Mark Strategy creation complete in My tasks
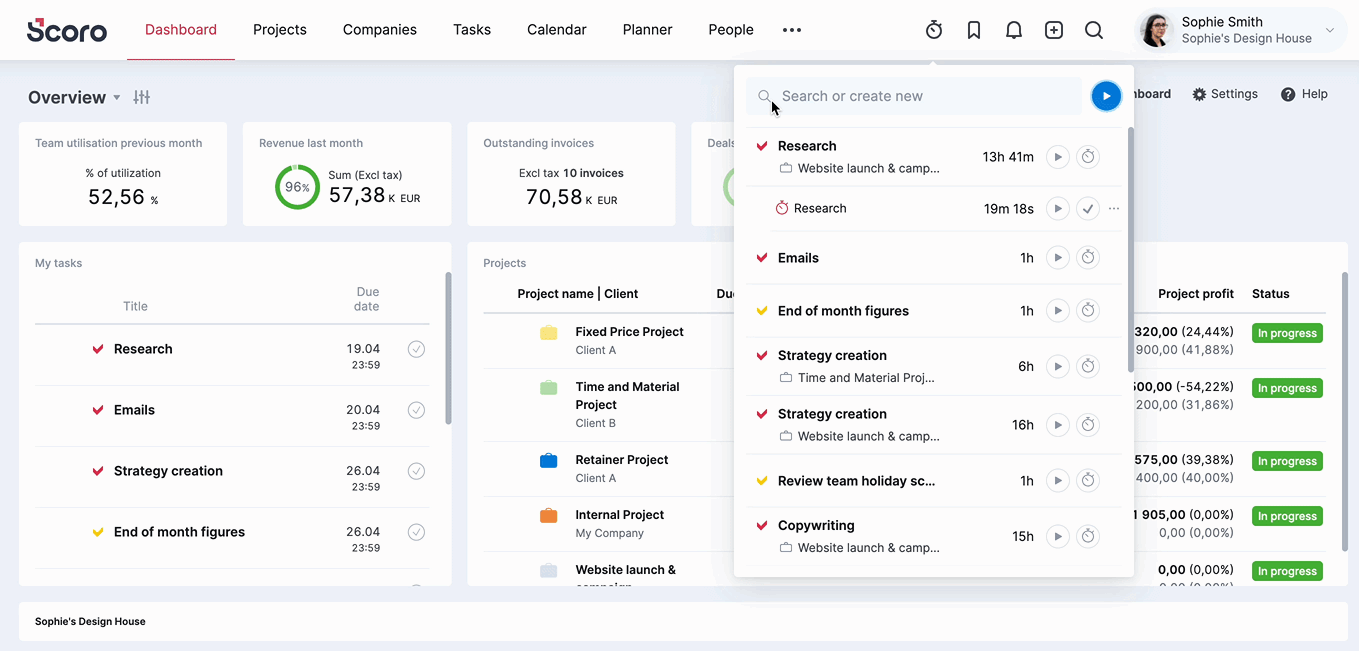The width and height of the screenshot is (1359, 651). click(416, 471)
